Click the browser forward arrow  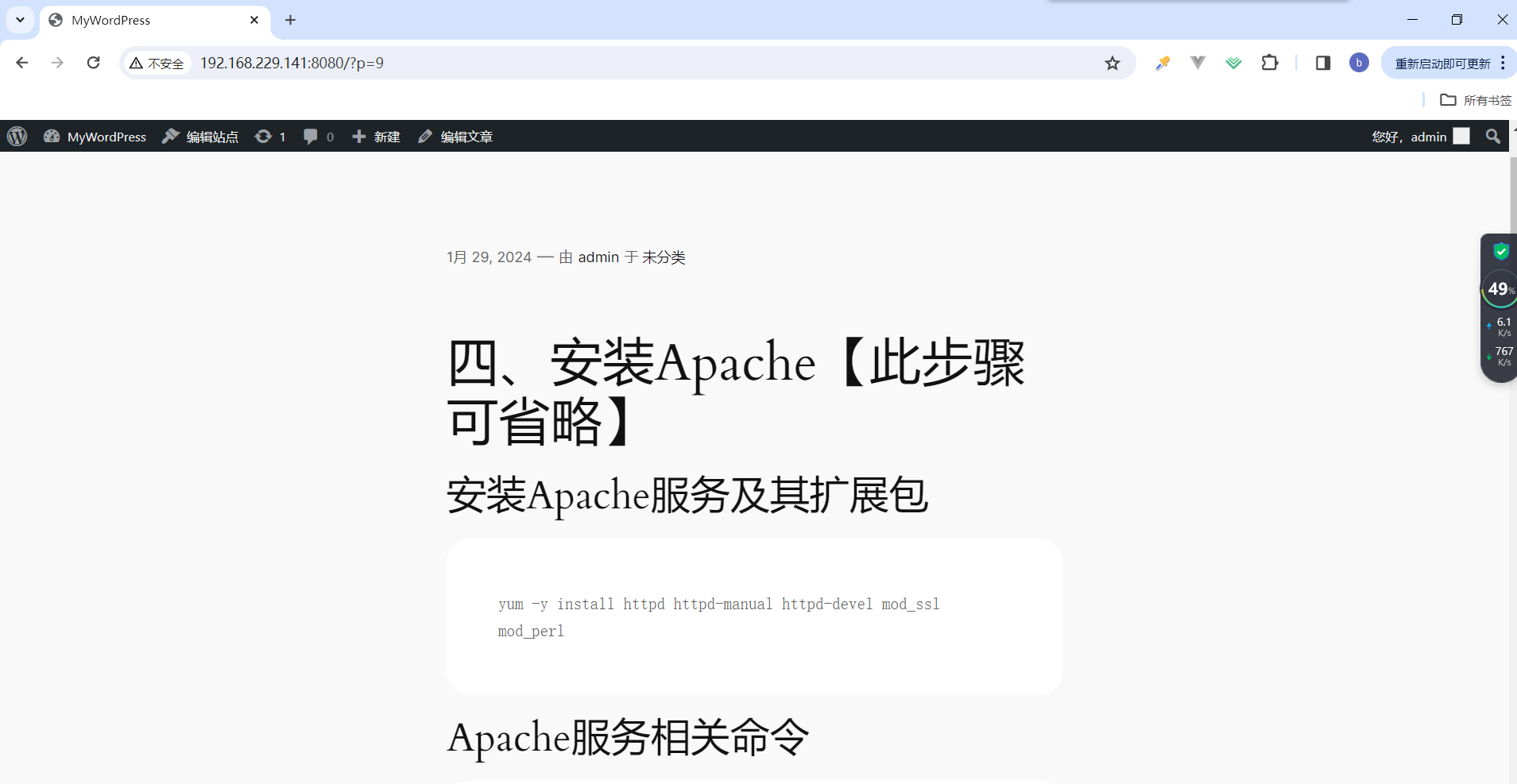[57, 63]
